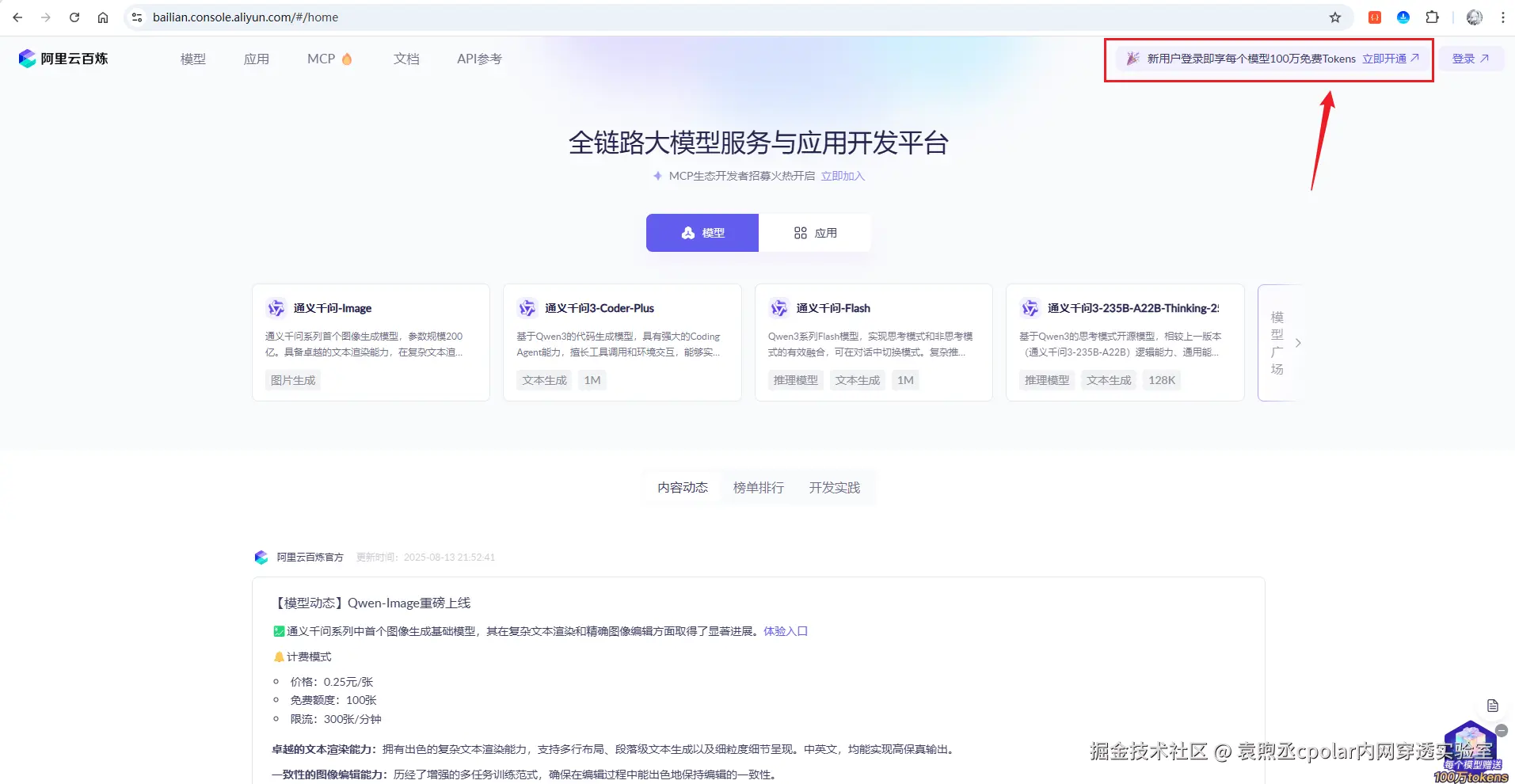Expand model list with the right chevron

point(1298,343)
